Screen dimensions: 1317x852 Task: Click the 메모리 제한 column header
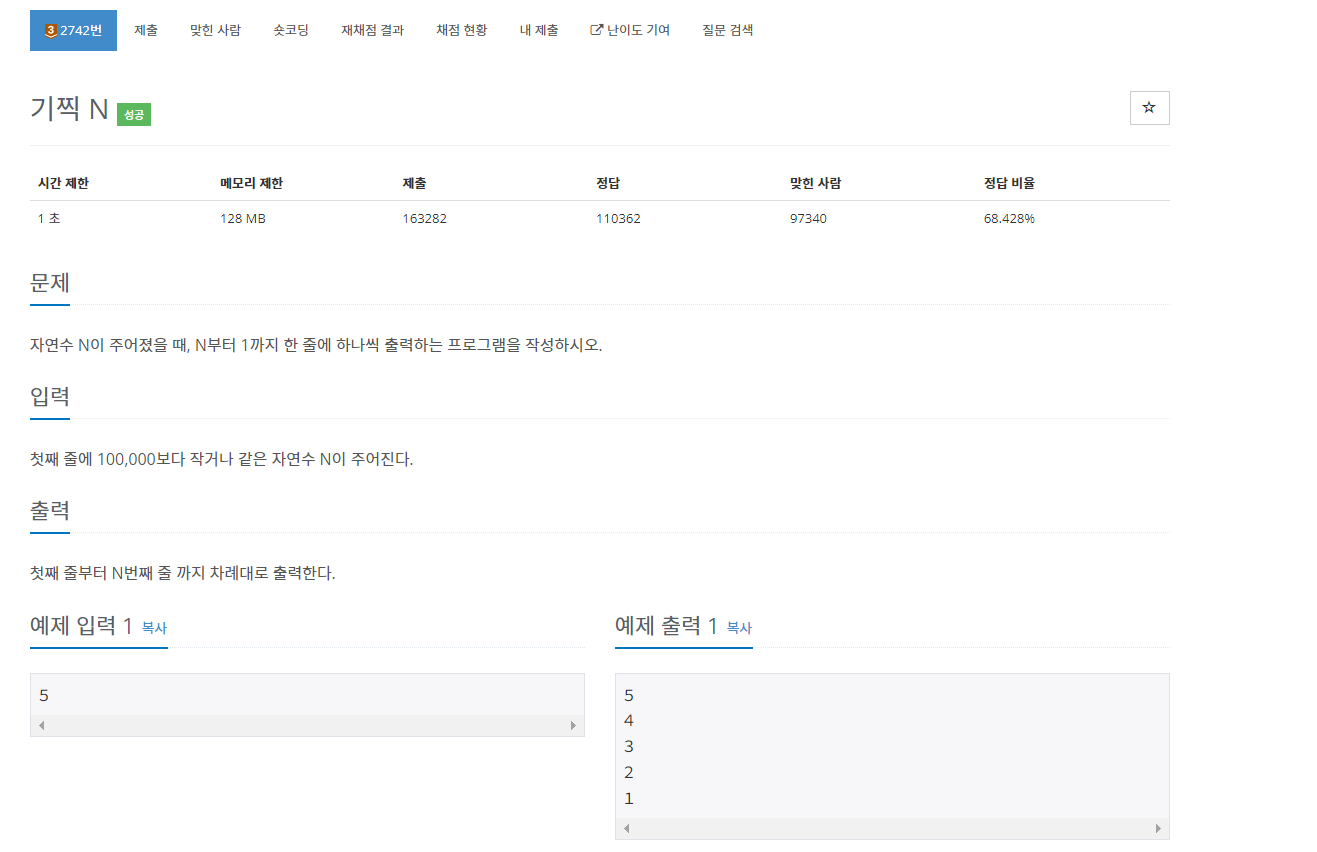tap(251, 183)
